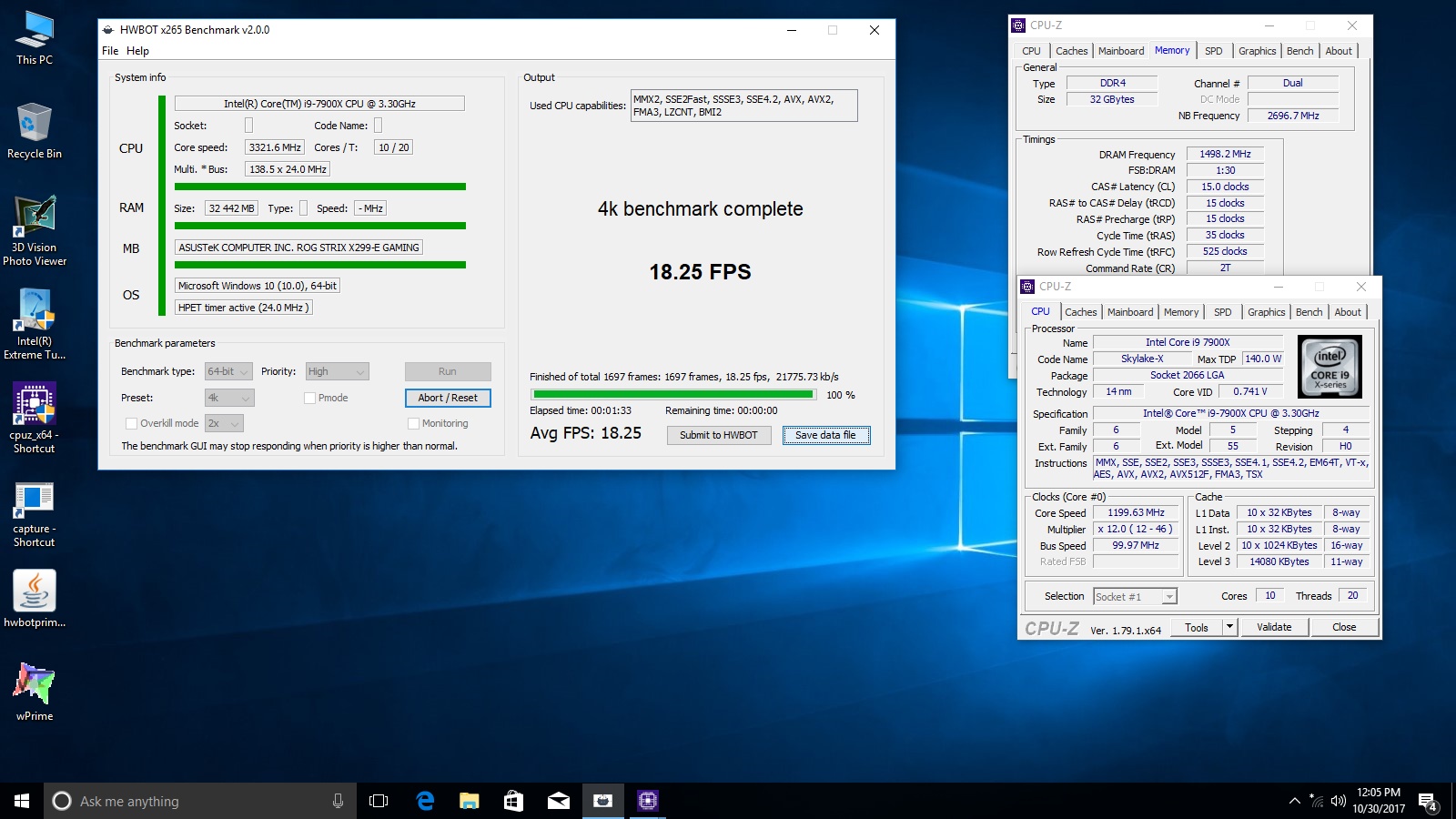Image resolution: width=1456 pixels, height=819 pixels.
Task: Open Action Center notifications icon
Action: [x=1429, y=802]
